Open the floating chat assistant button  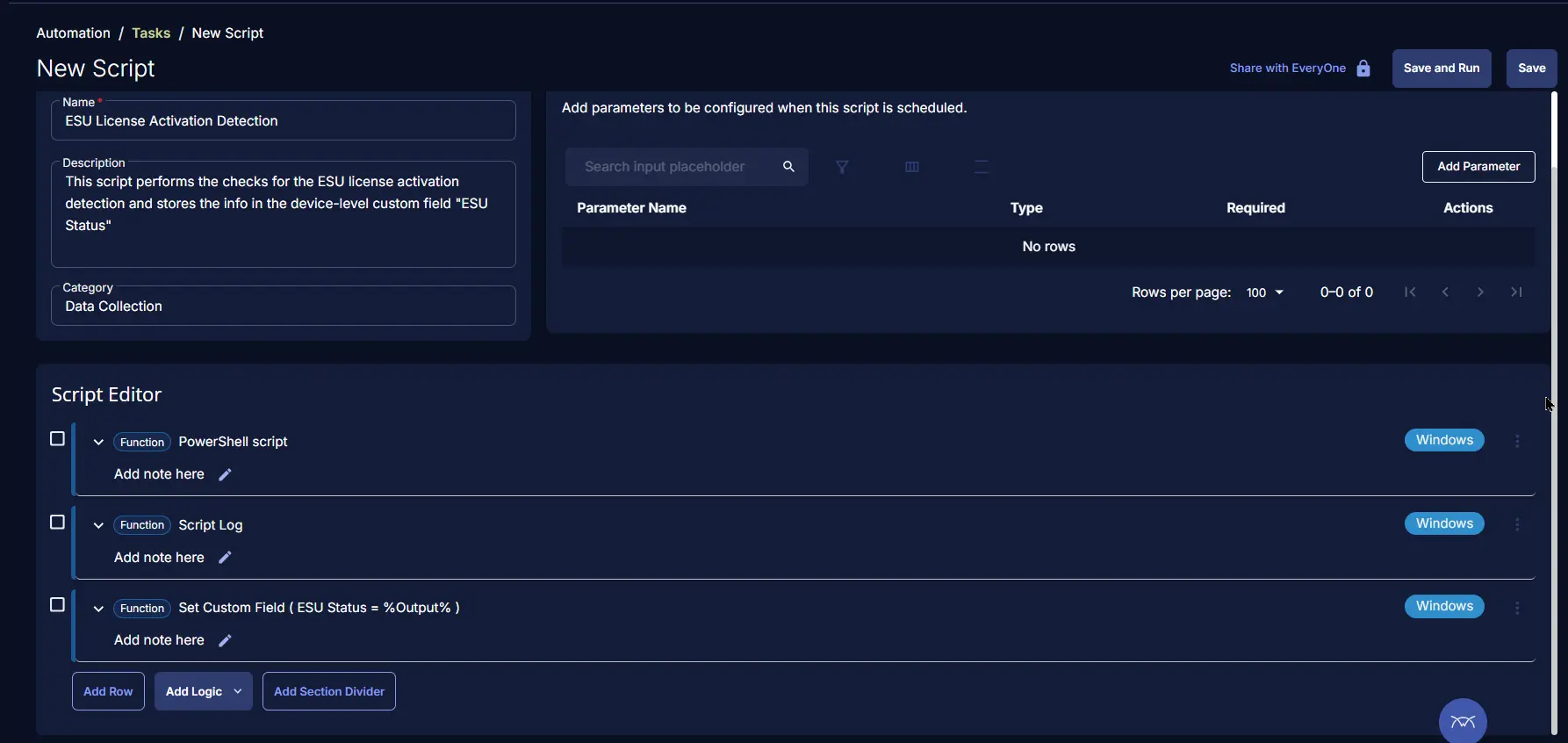(1463, 721)
